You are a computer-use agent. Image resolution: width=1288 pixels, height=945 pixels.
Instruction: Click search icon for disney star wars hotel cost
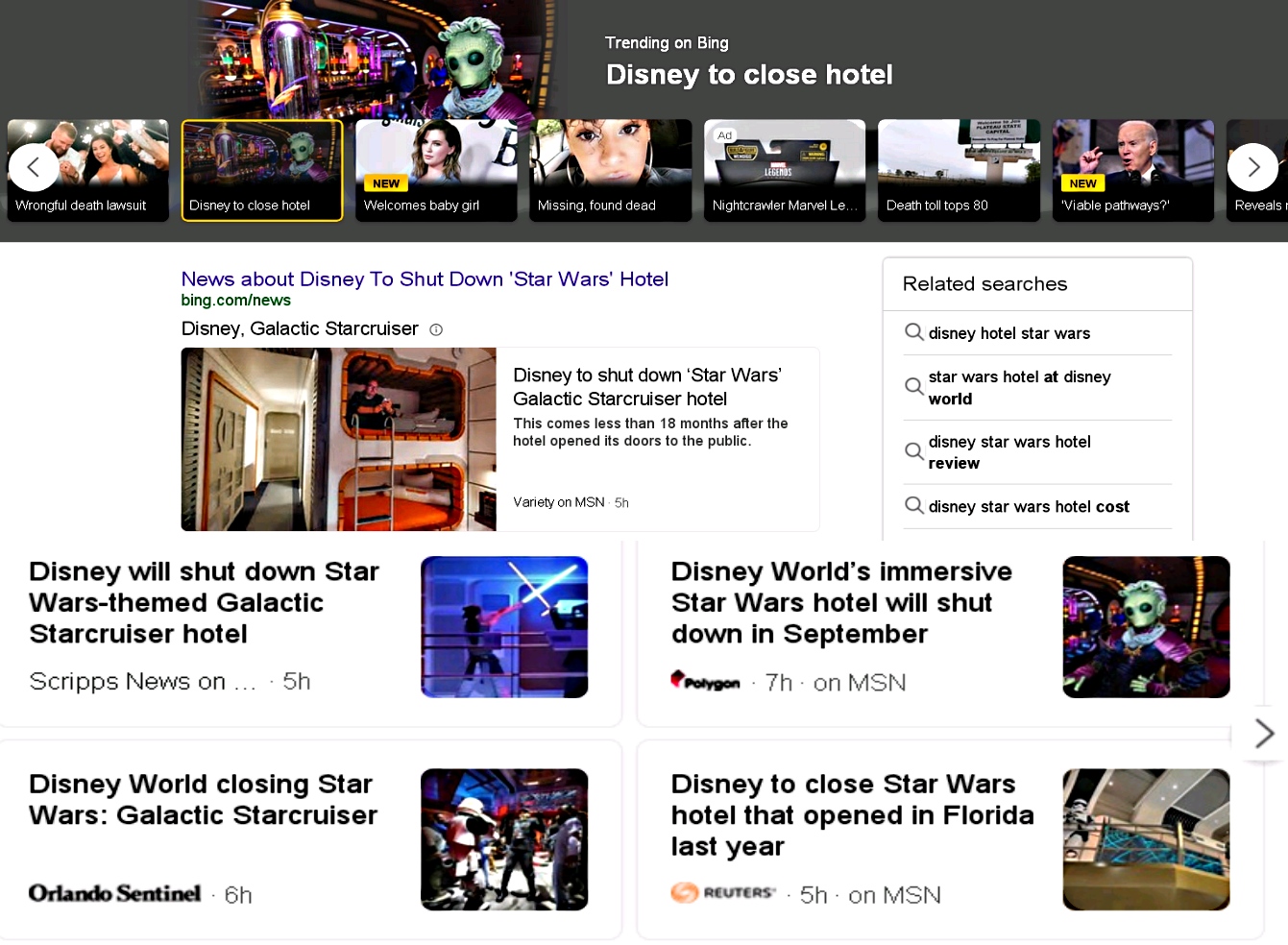pyautogui.click(x=914, y=505)
